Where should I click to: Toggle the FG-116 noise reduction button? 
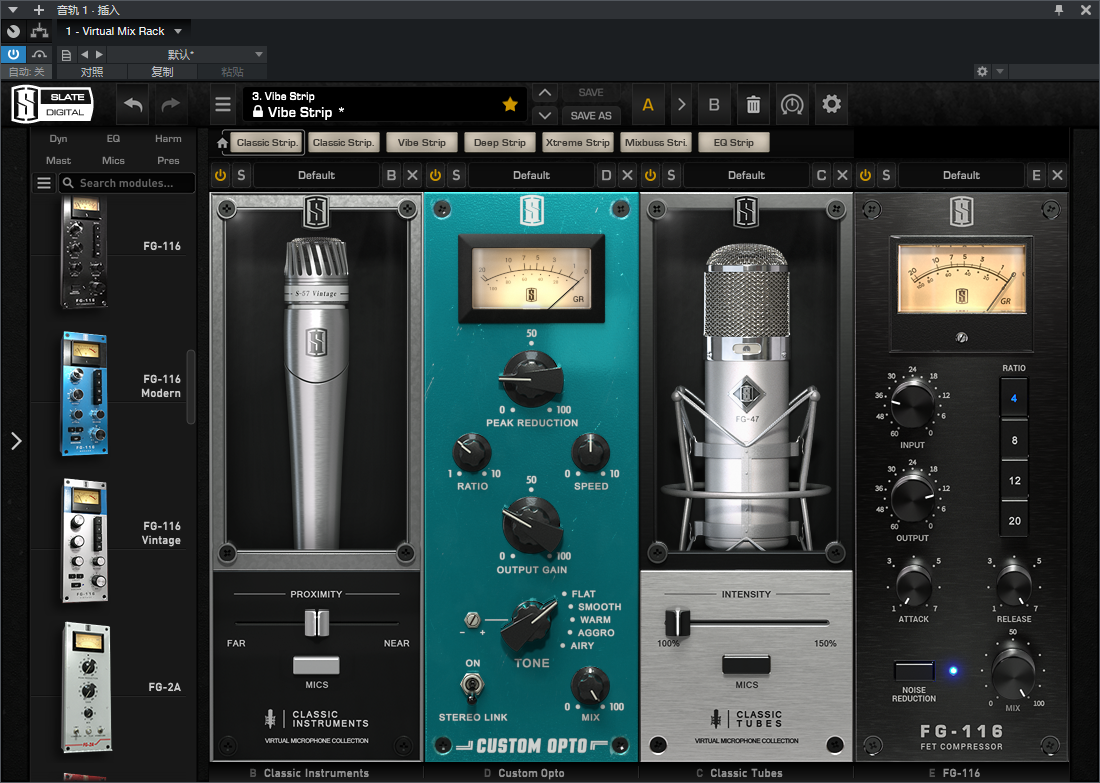[914, 671]
